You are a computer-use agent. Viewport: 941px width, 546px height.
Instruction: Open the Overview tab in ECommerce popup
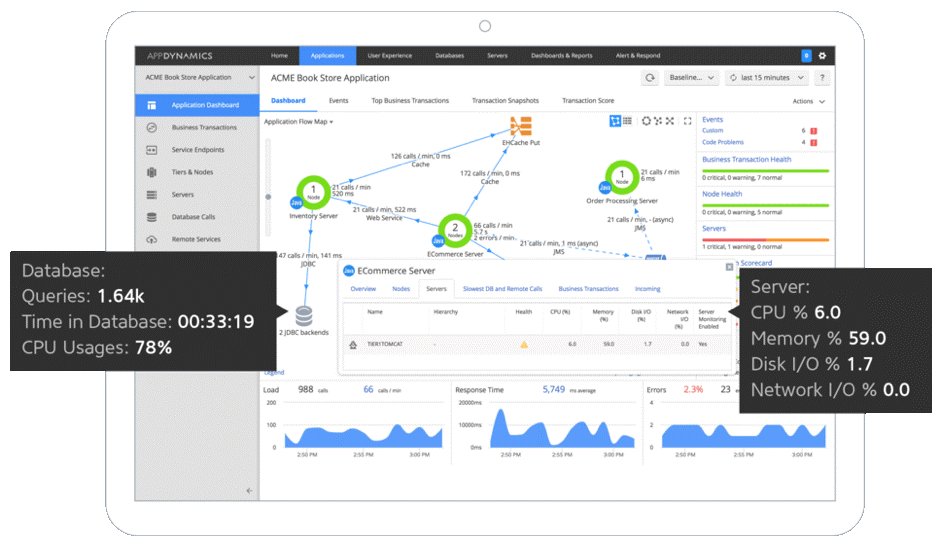tap(363, 289)
